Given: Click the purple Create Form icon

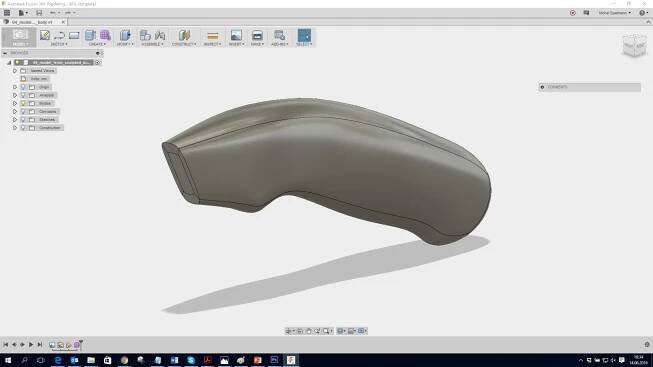Looking at the screenshot, I should tap(105, 35).
